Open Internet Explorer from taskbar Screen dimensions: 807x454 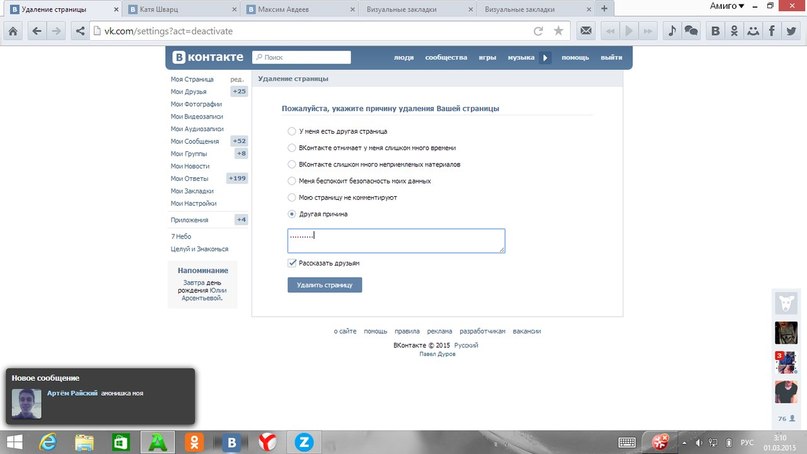pos(47,442)
